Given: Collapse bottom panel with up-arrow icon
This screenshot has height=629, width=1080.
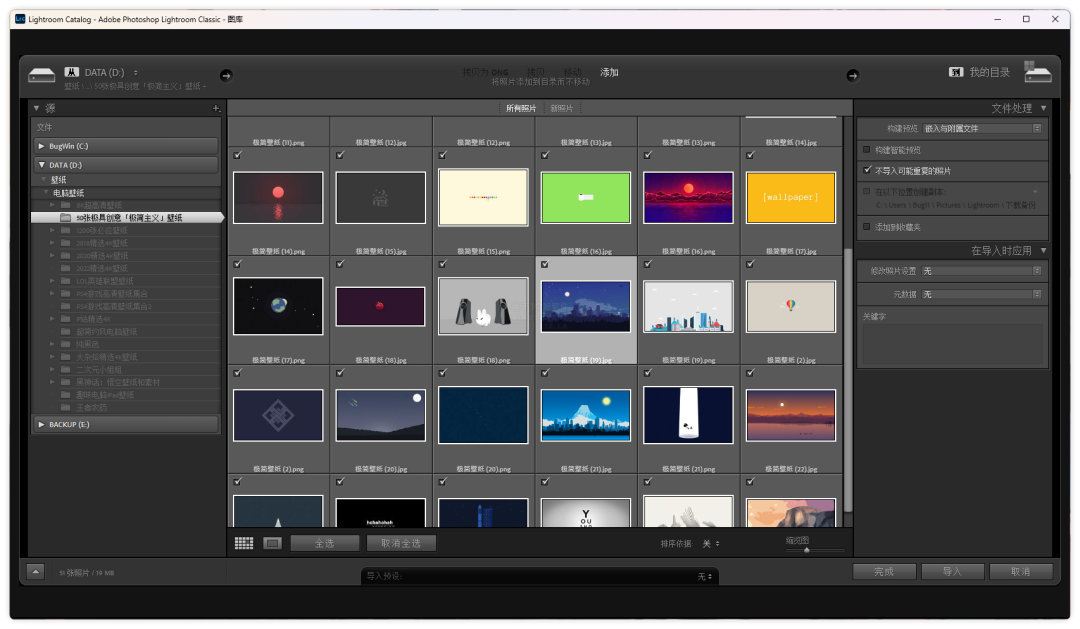Looking at the screenshot, I should tap(36, 572).
